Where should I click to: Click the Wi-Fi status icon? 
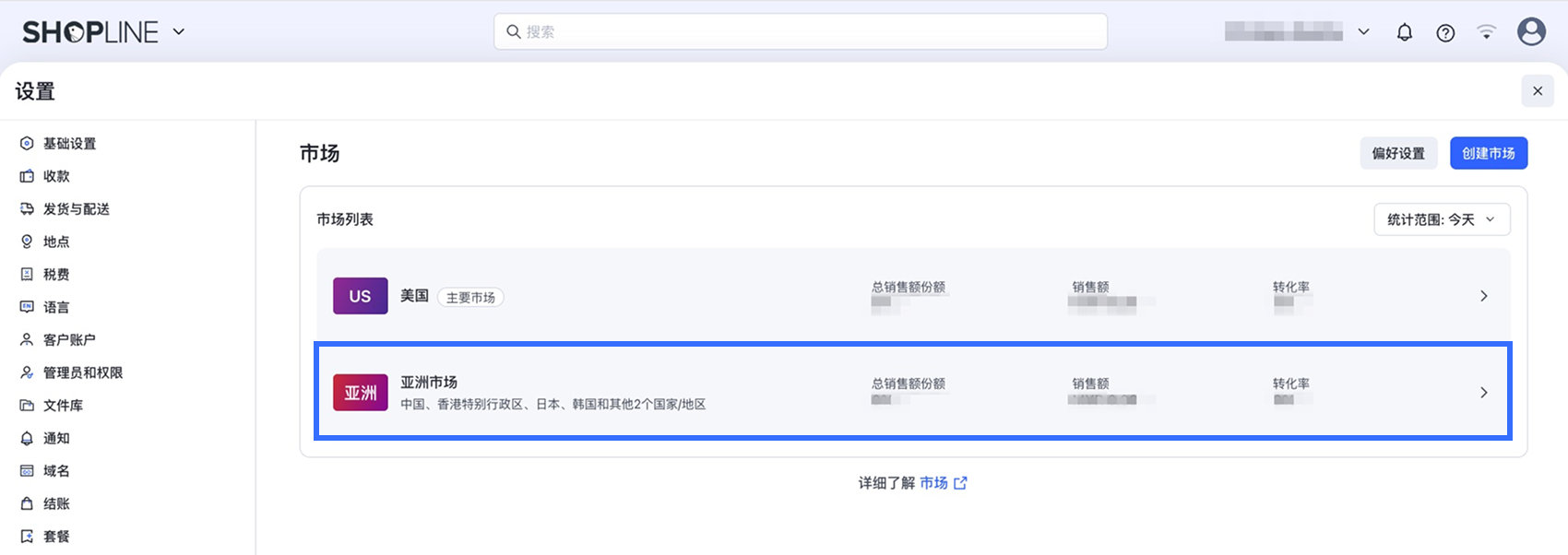pos(1486,32)
